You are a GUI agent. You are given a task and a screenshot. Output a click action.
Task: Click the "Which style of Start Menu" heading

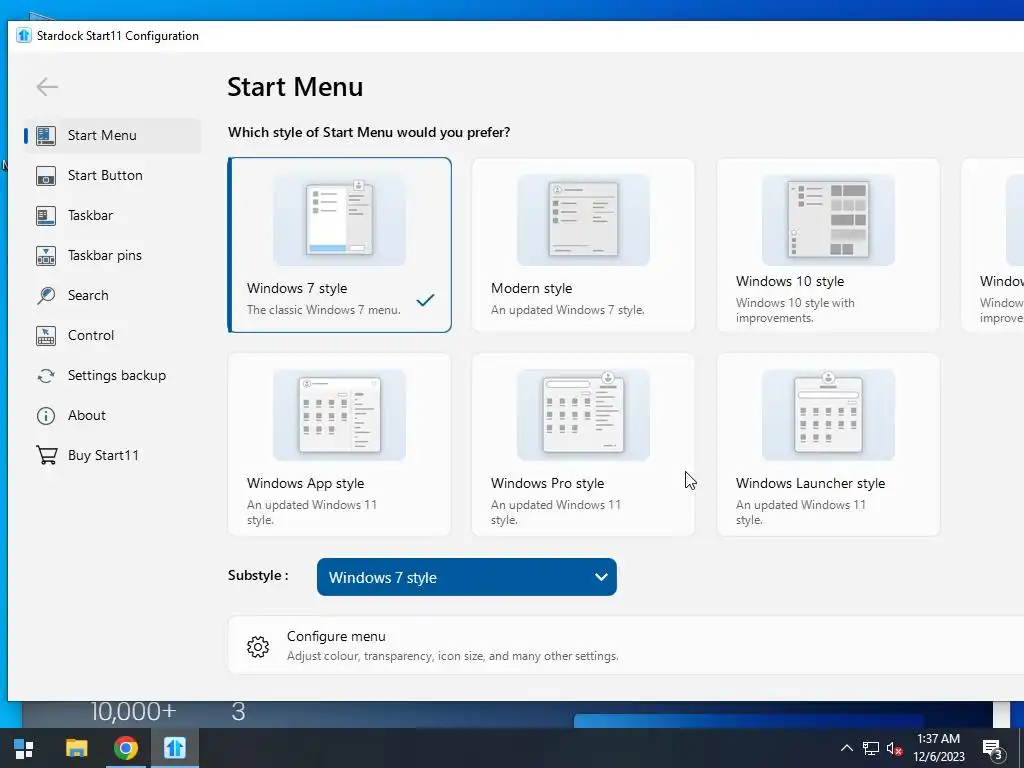[x=369, y=133]
